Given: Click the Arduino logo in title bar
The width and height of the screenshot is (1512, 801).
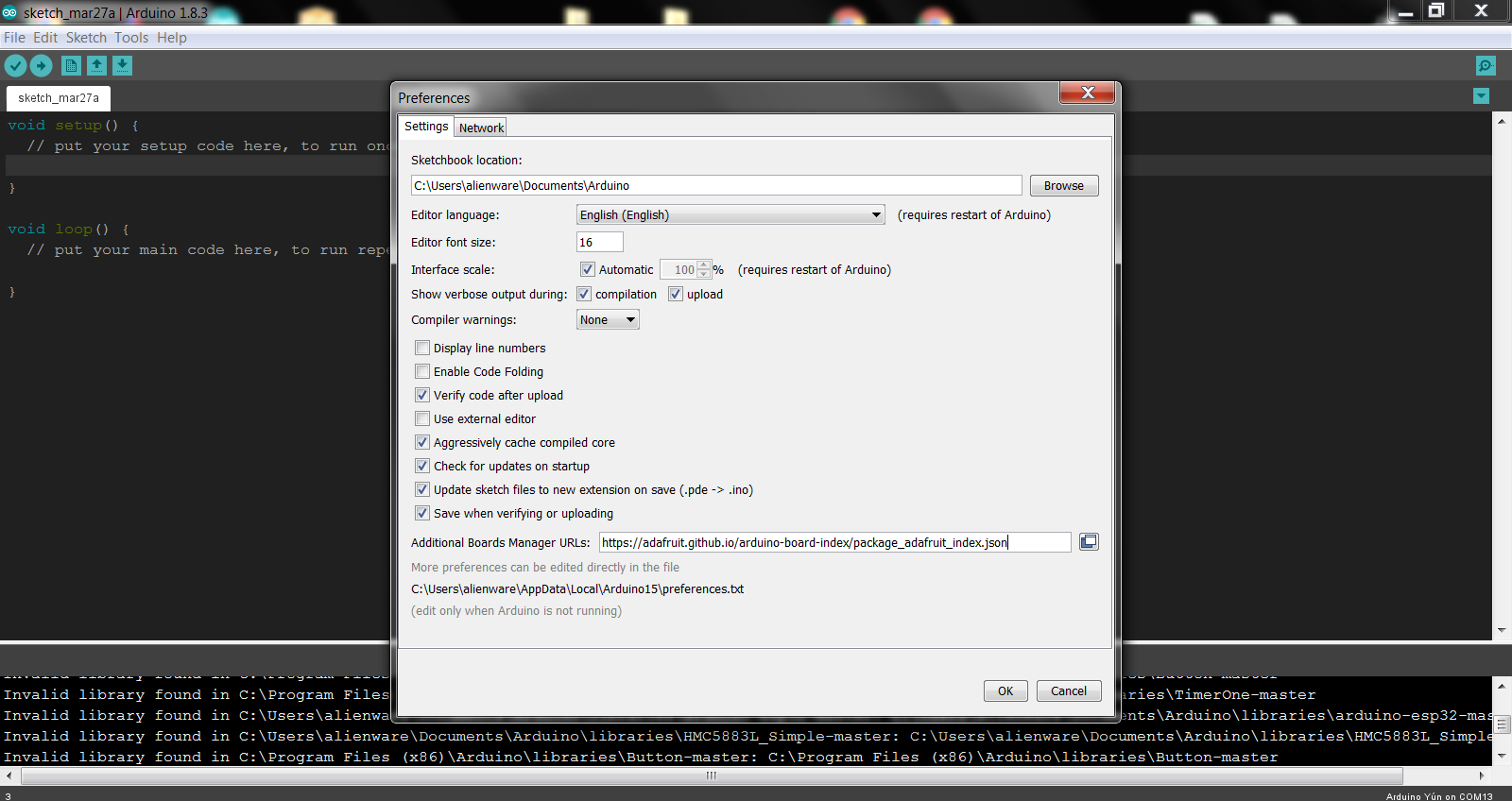Looking at the screenshot, I should [9, 12].
